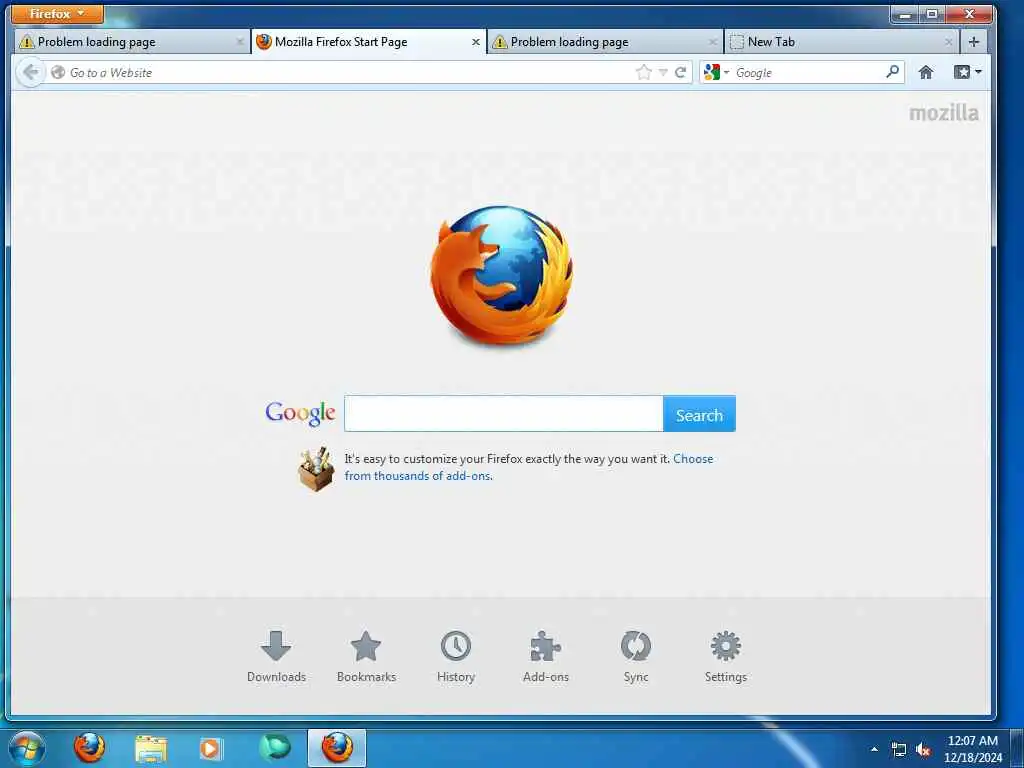Open Downloads from the start page
Screen dimensions: 1024x768
coord(276,656)
